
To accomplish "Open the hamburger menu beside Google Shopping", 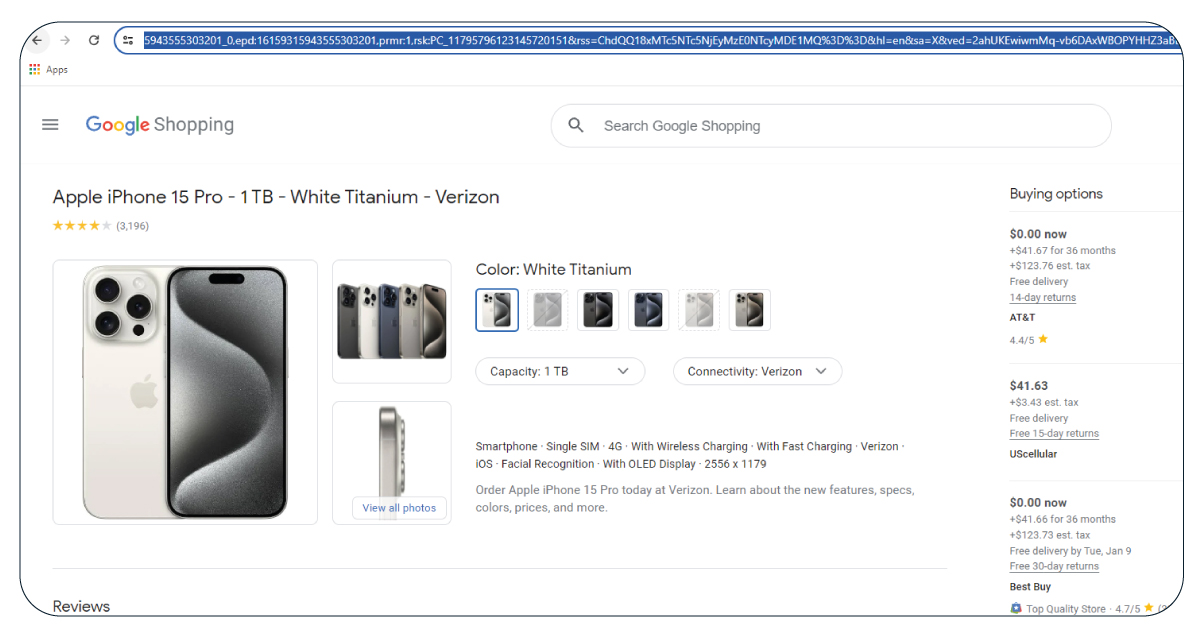I will pos(50,125).
